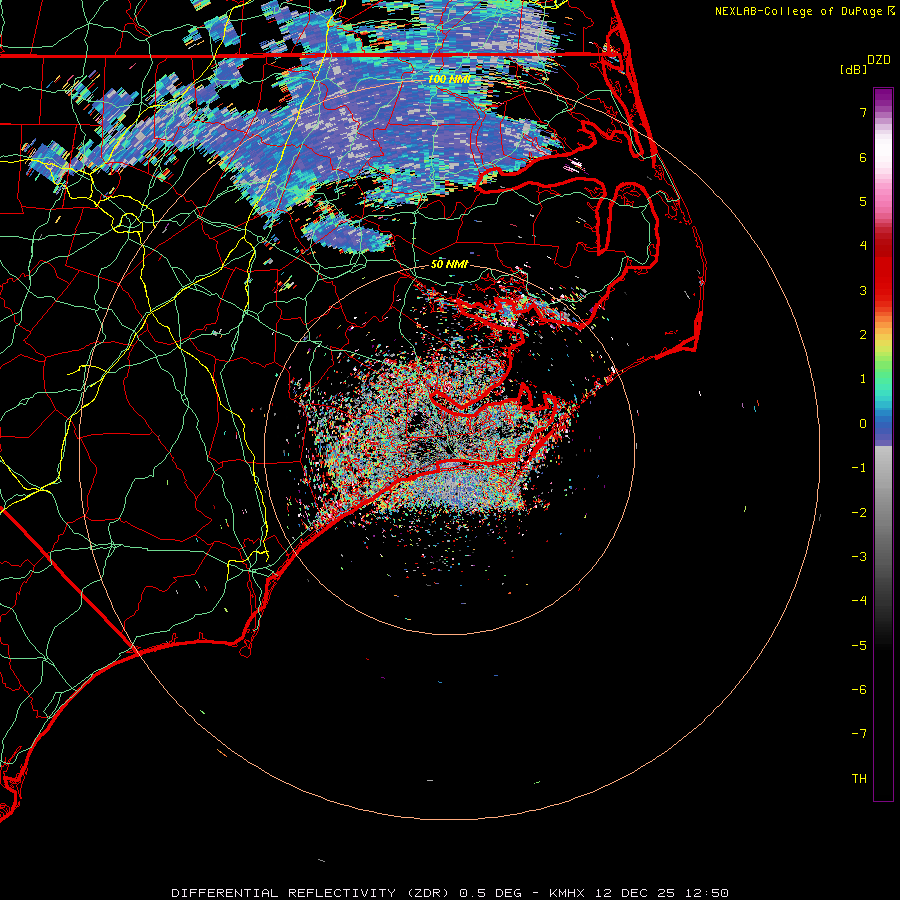Screen dimensions: 900x900
Task: Click the '100 NMI' range ring label
Action: pos(449,79)
